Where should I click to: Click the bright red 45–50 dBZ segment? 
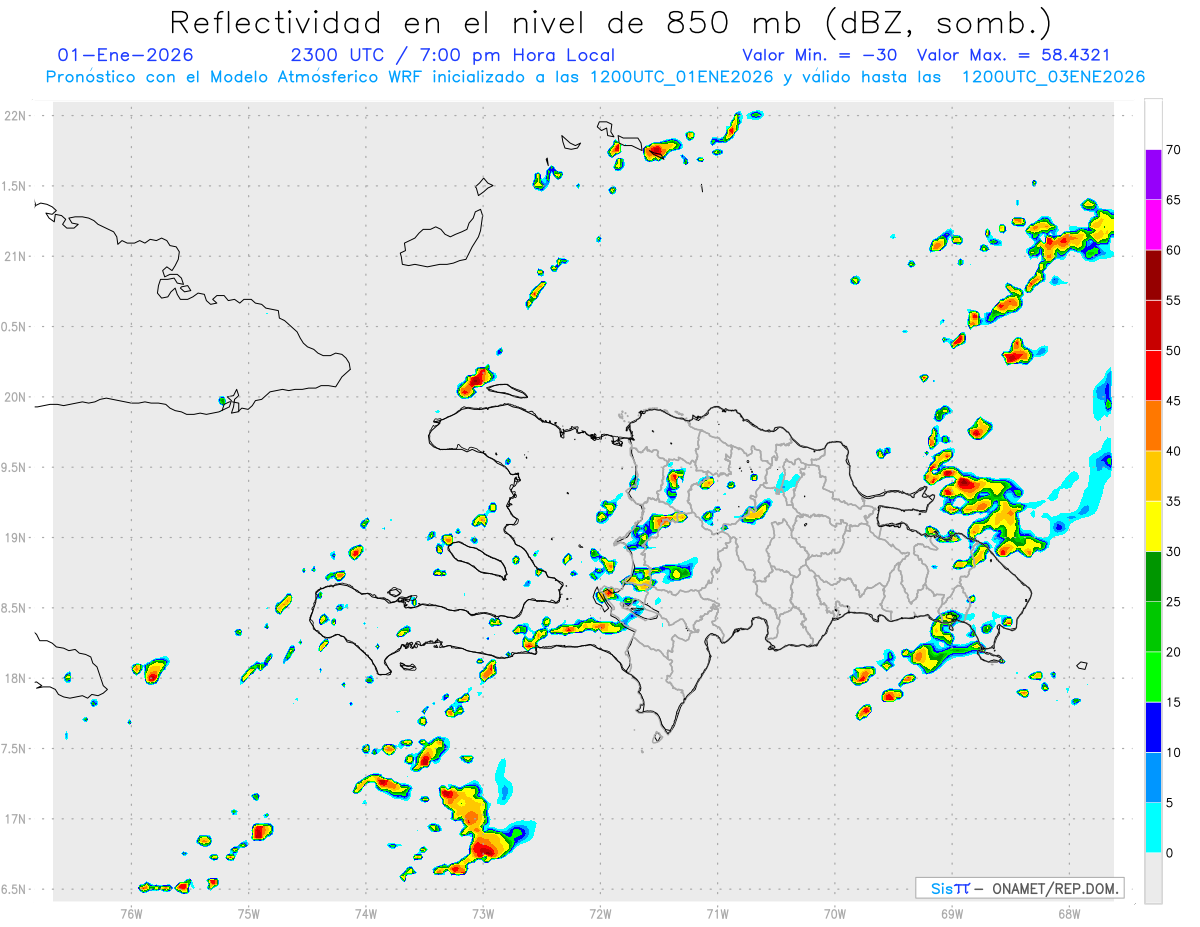(x=1153, y=376)
